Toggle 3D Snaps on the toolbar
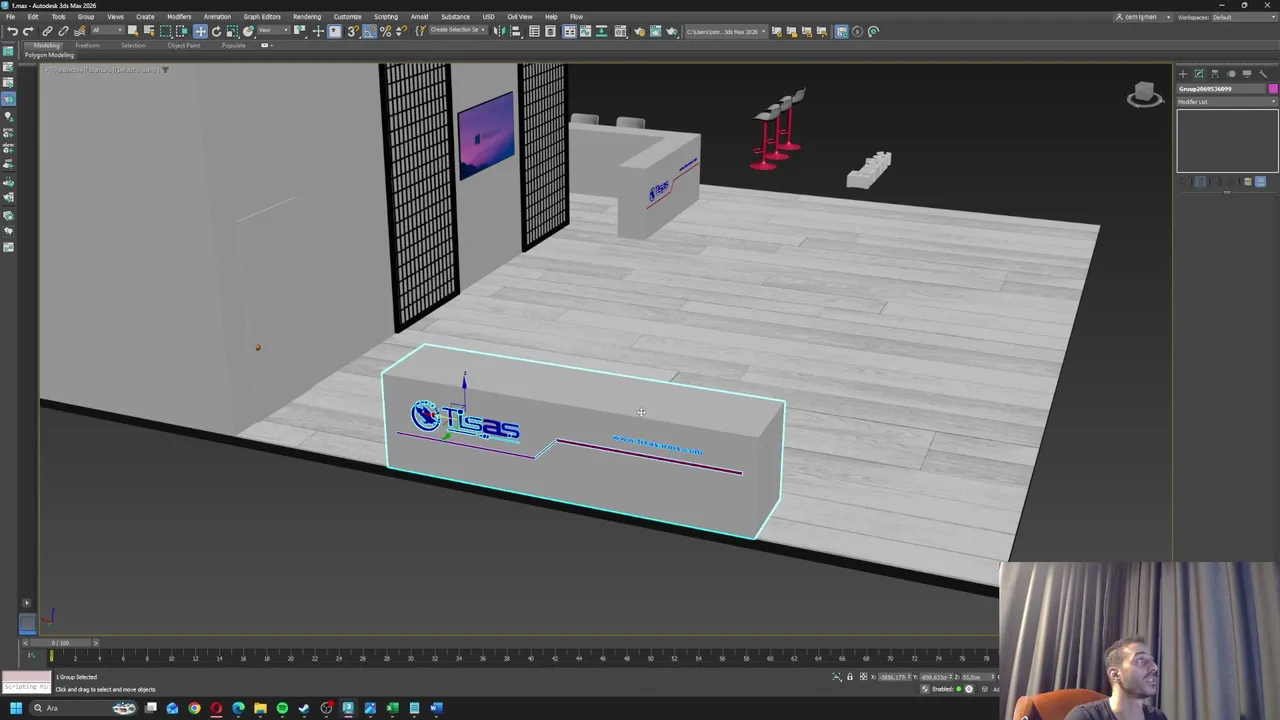The height and width of the screenshot is (720, 1280). coord(352,31)
